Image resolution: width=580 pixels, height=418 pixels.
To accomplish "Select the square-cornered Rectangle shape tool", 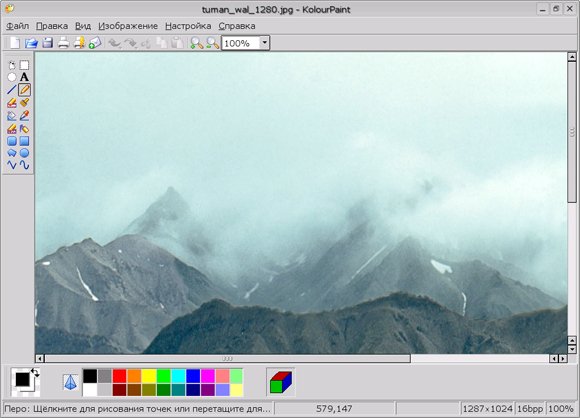I will click(x=24, y=141).
